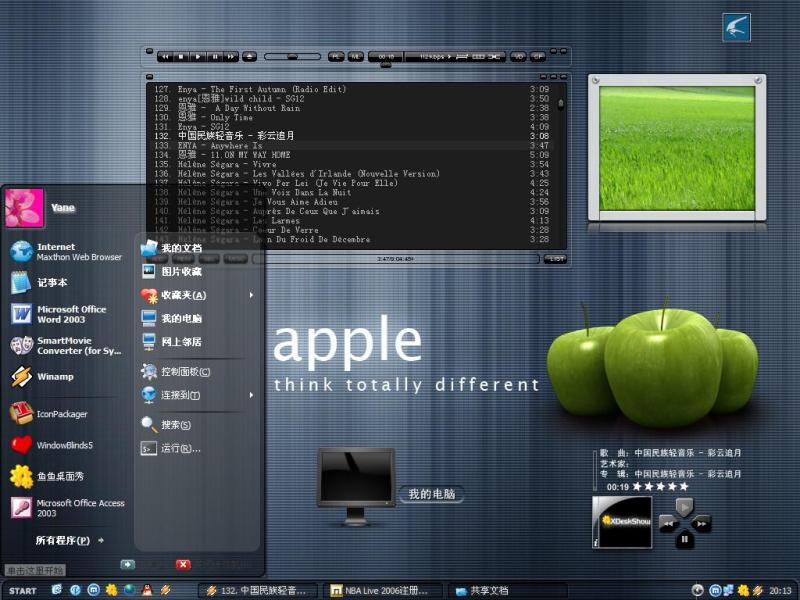Expand the 收藏夹(A) submenu arrow
This screenshot has height=600, width=800.
251,295
